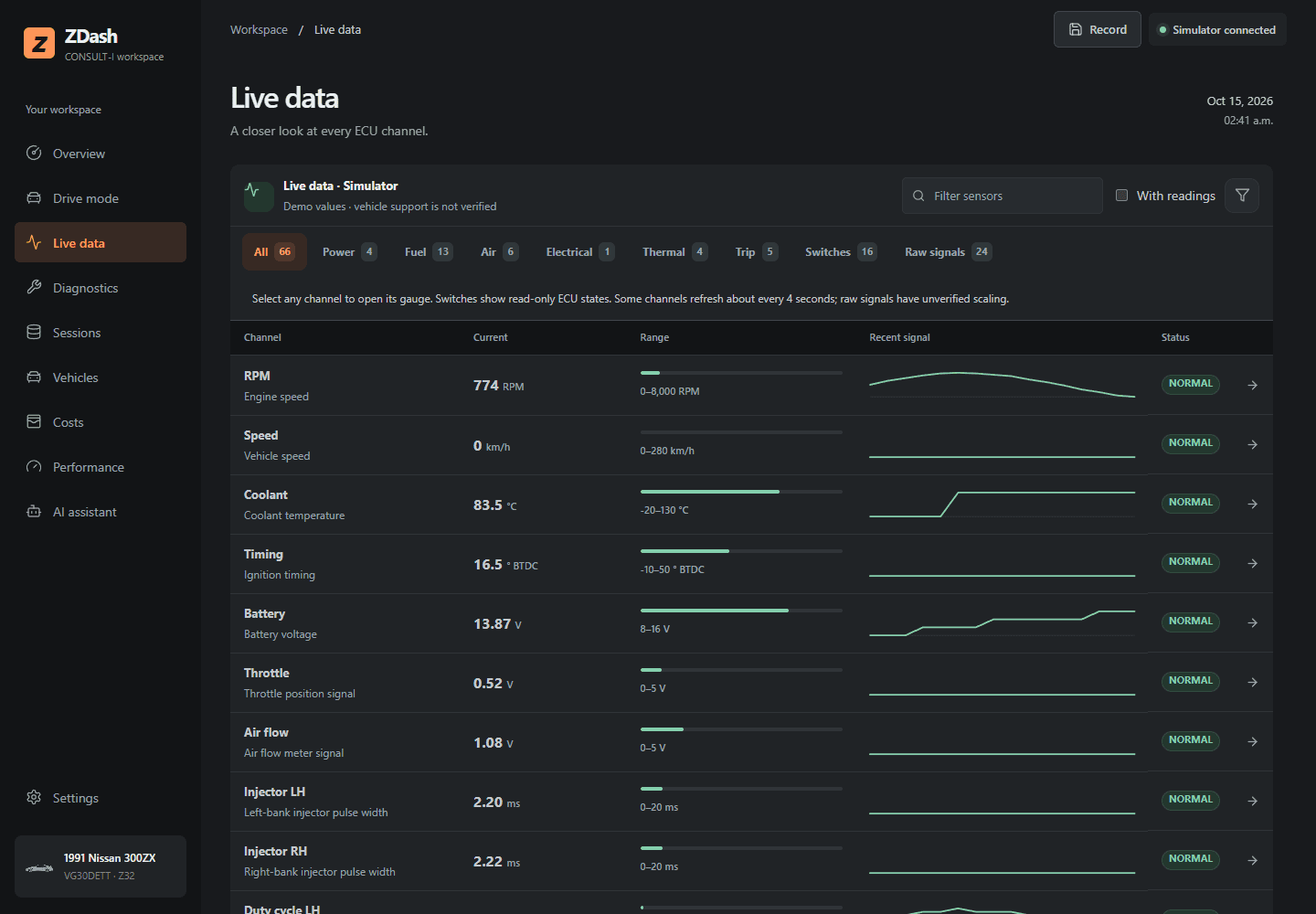
Task: Click the 13.87 V battery value
Action: coord(497,623)
